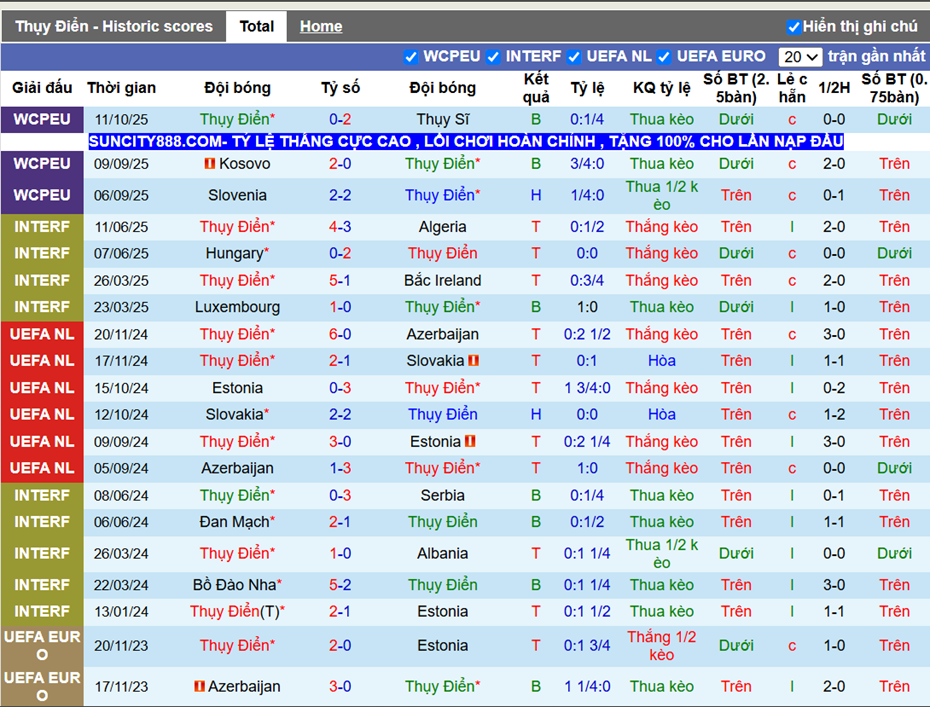Select the Thụy Sĩ team link

click(x=442, y=119)
